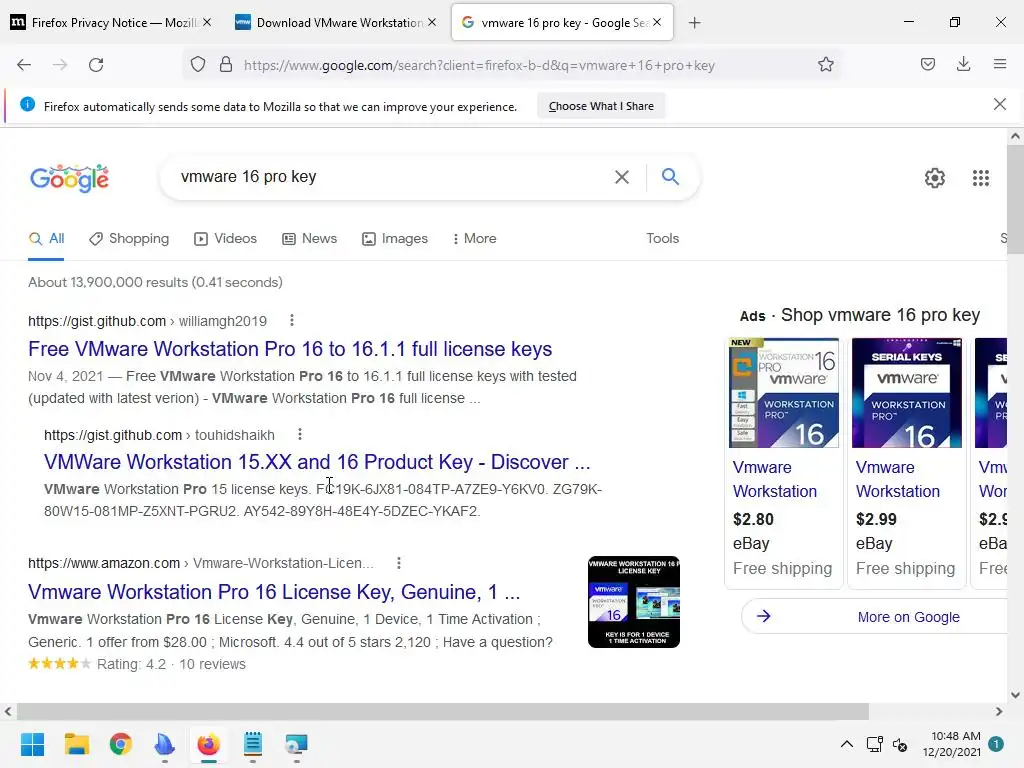Click the vertical scrollbar up arrow

point(1015,136)
